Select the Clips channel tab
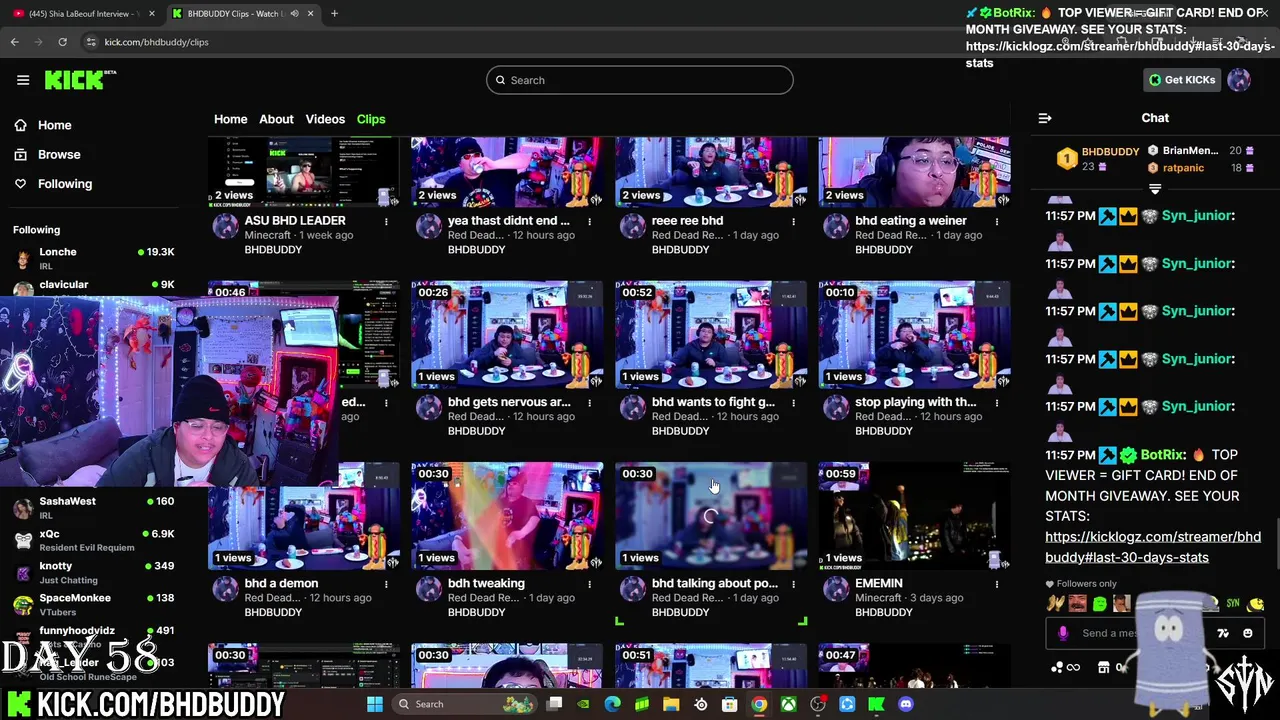 tap(371, 119)
